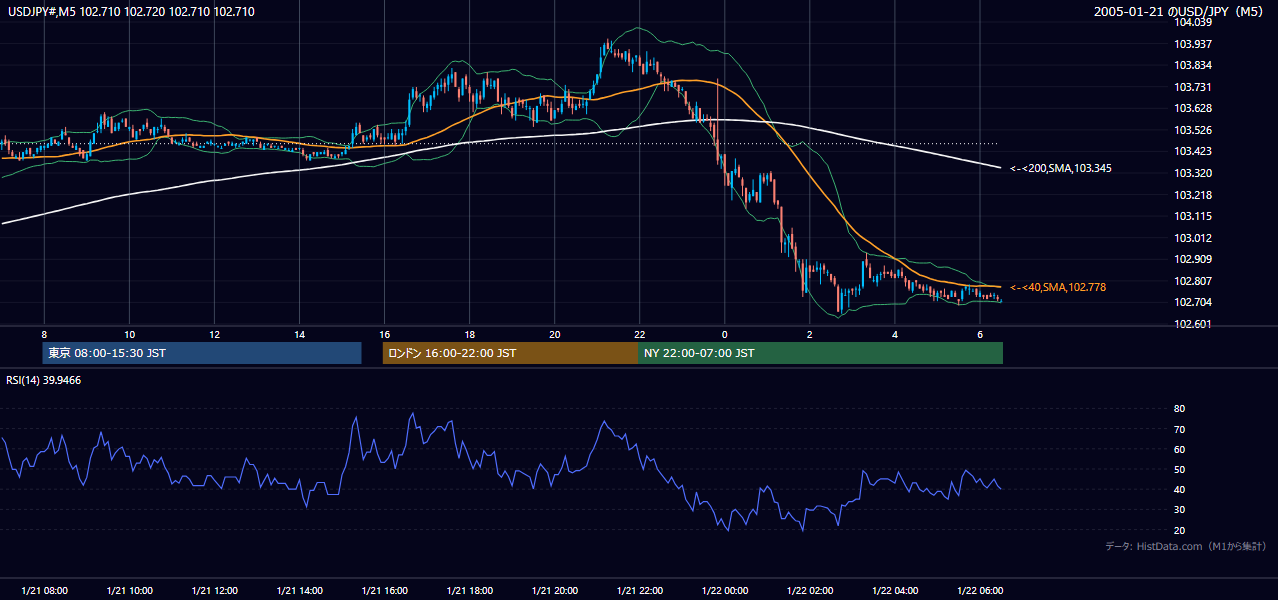
Task: Click price axis value 104.039
Action: pos(1193,22)
